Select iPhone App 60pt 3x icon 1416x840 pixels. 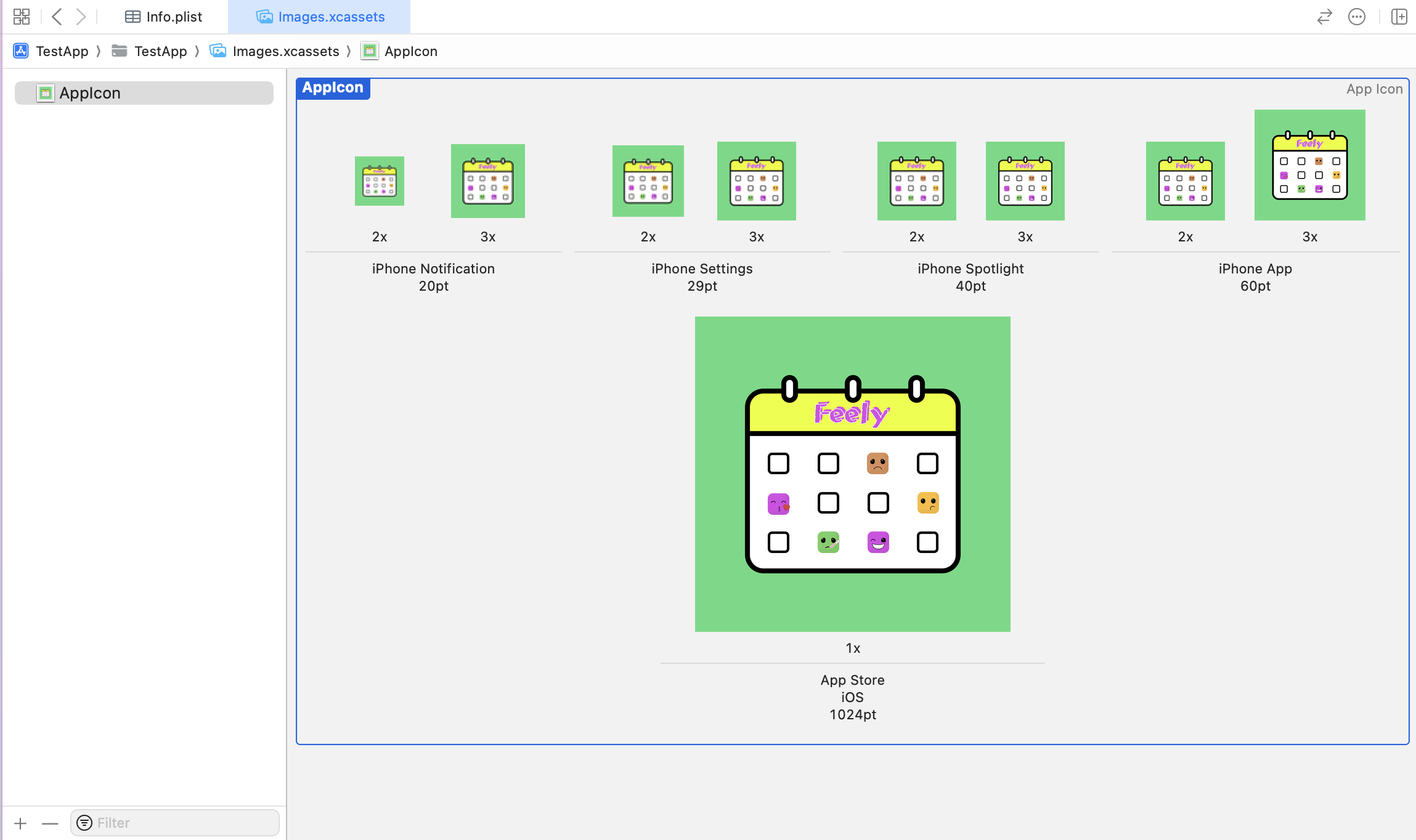(x=1309, y=165)
